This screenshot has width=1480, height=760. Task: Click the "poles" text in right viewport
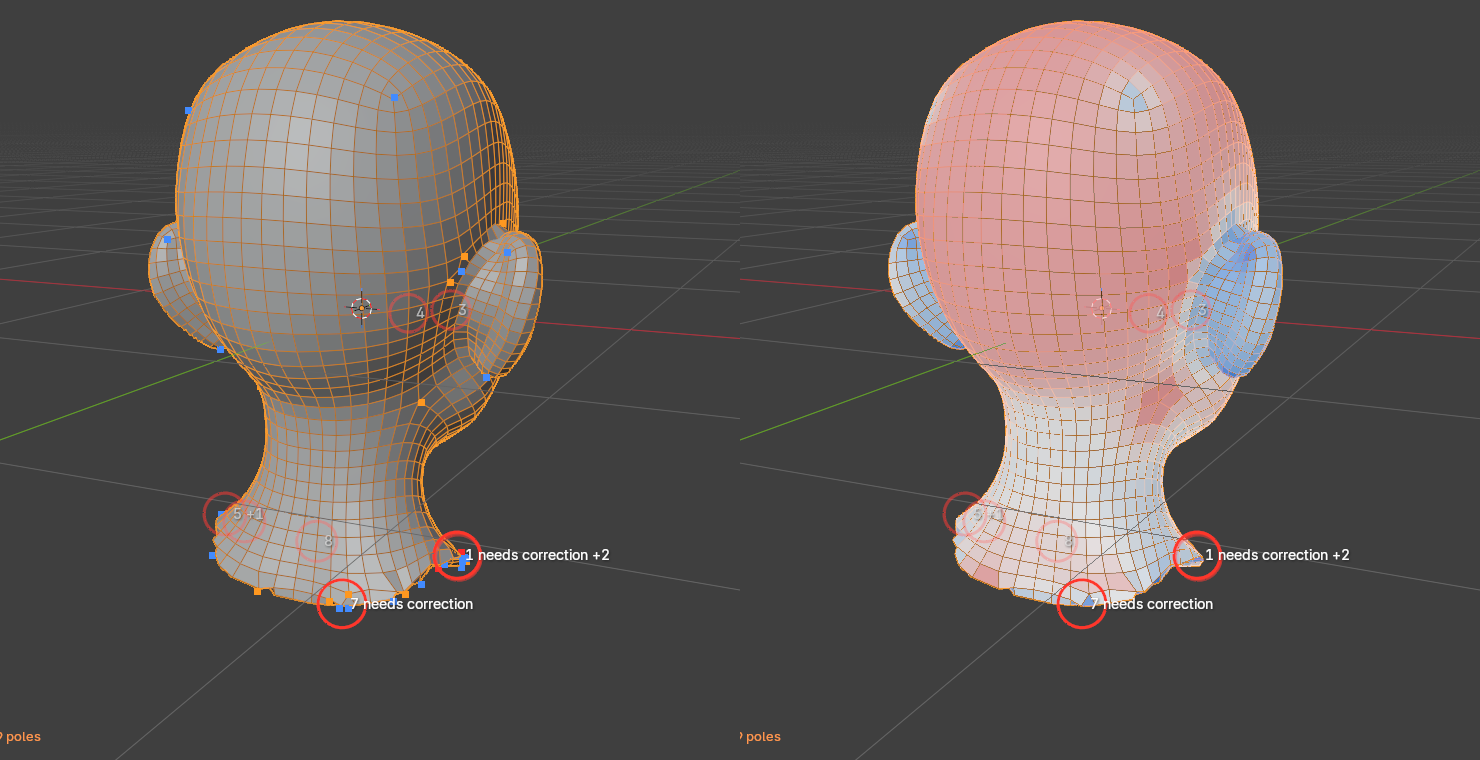(763, 737)
